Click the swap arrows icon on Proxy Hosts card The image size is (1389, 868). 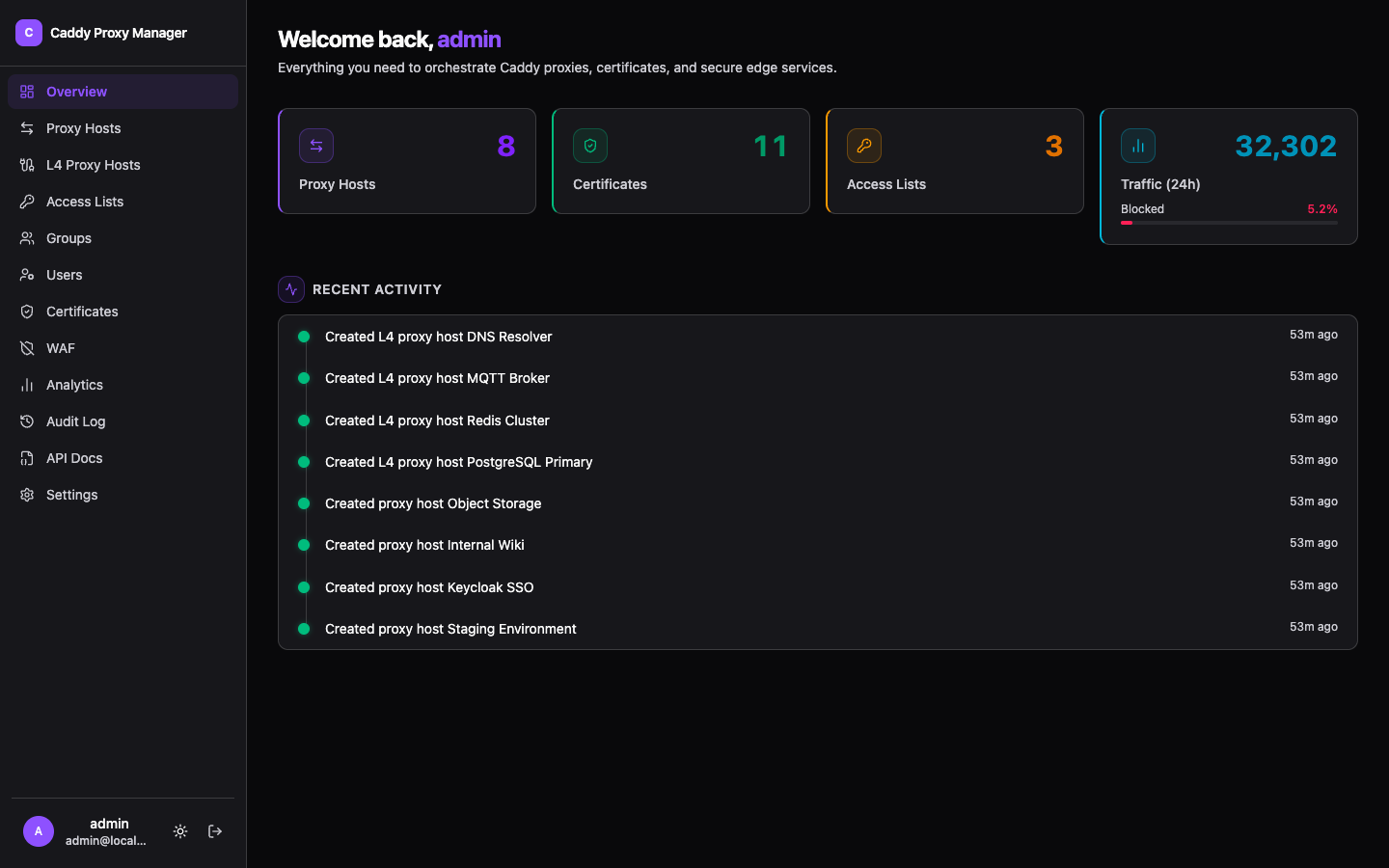[316, 146]
